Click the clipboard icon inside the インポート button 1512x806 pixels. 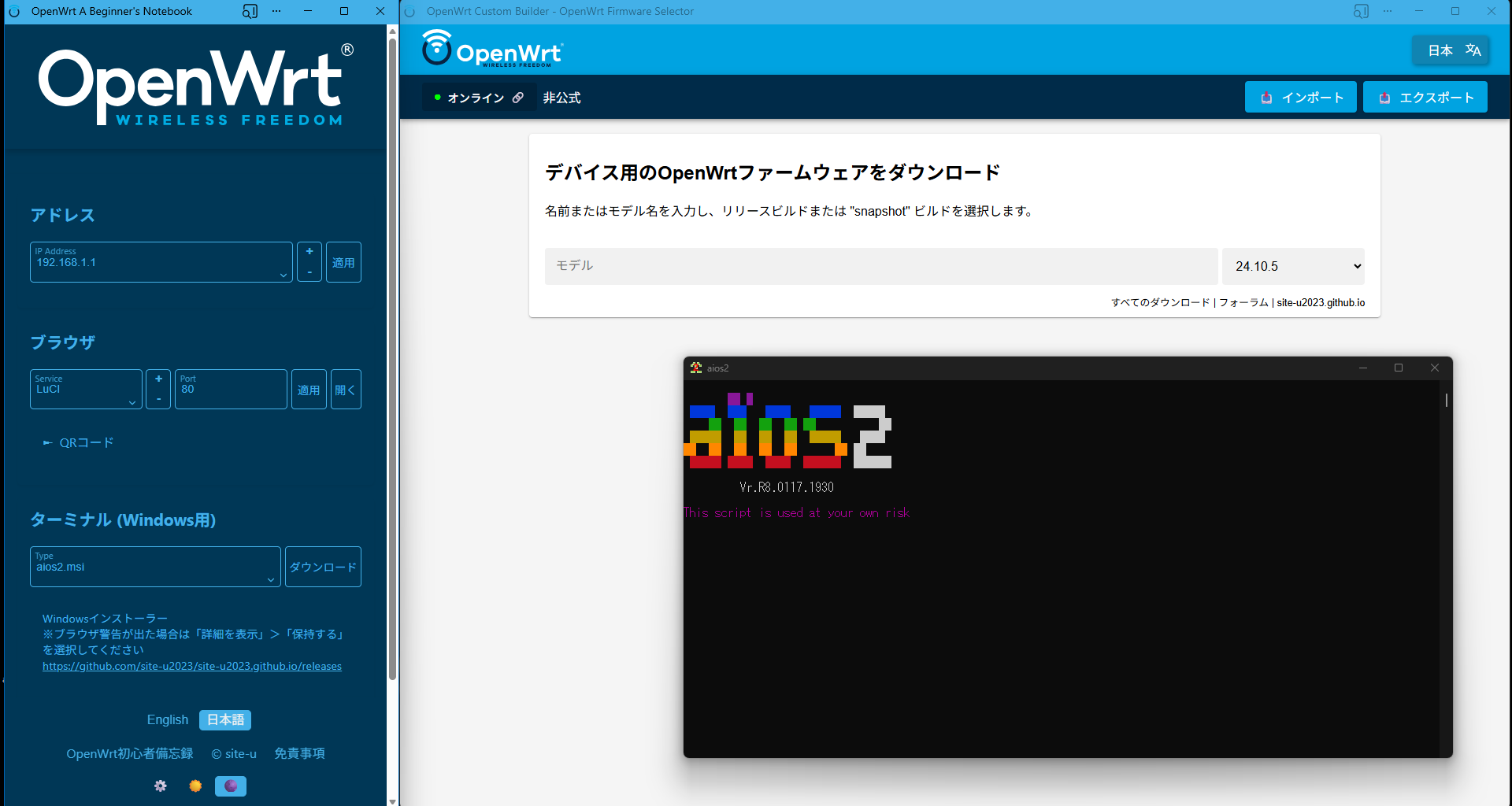[x=1266, y=97]
